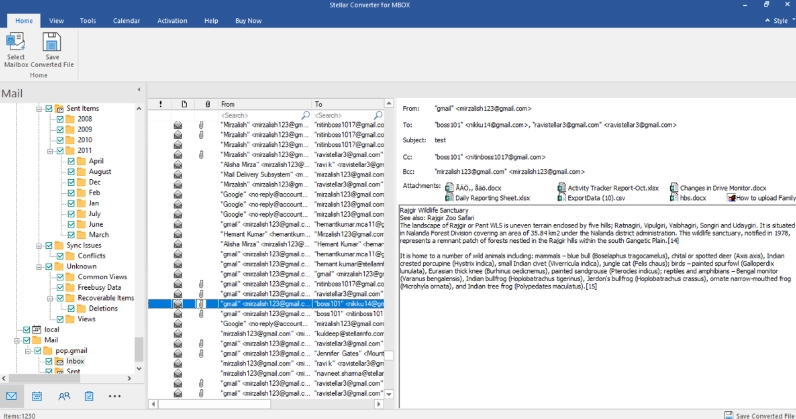Select the Mail Delivery Subsystem email row
This screenshot has width=796, height=419.
[x=266, y=174]
